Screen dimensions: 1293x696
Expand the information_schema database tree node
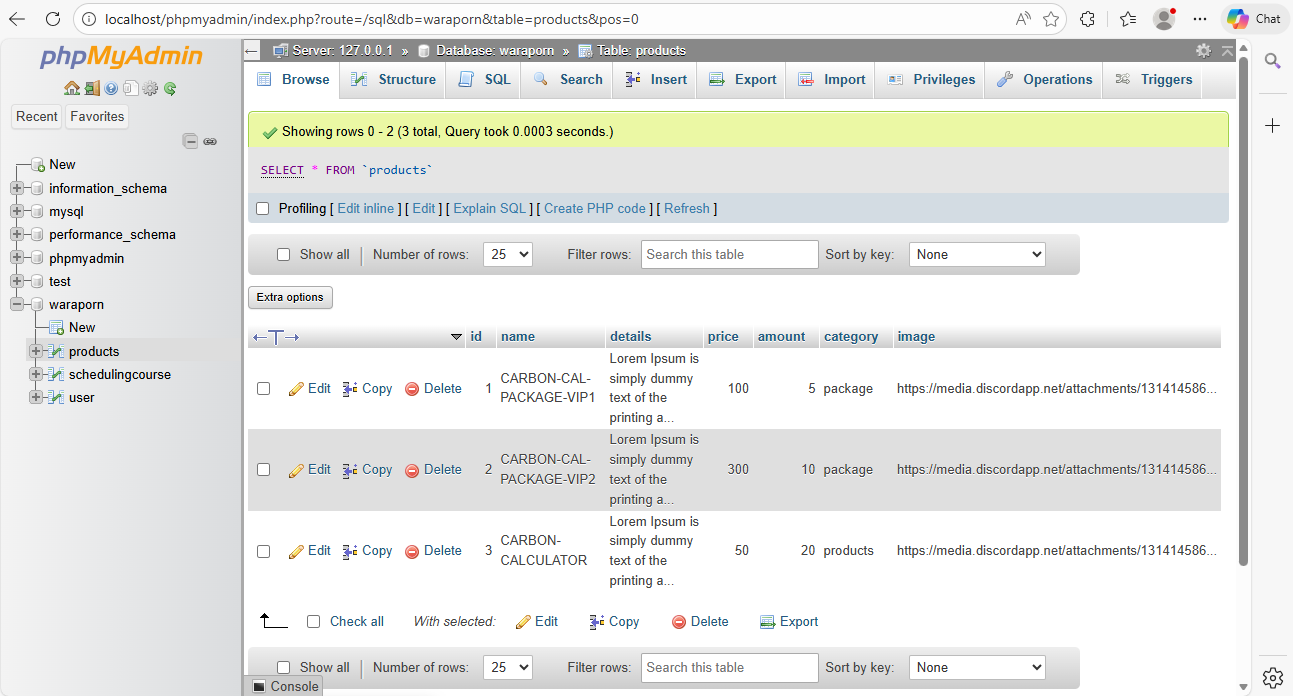coord(17,189)
